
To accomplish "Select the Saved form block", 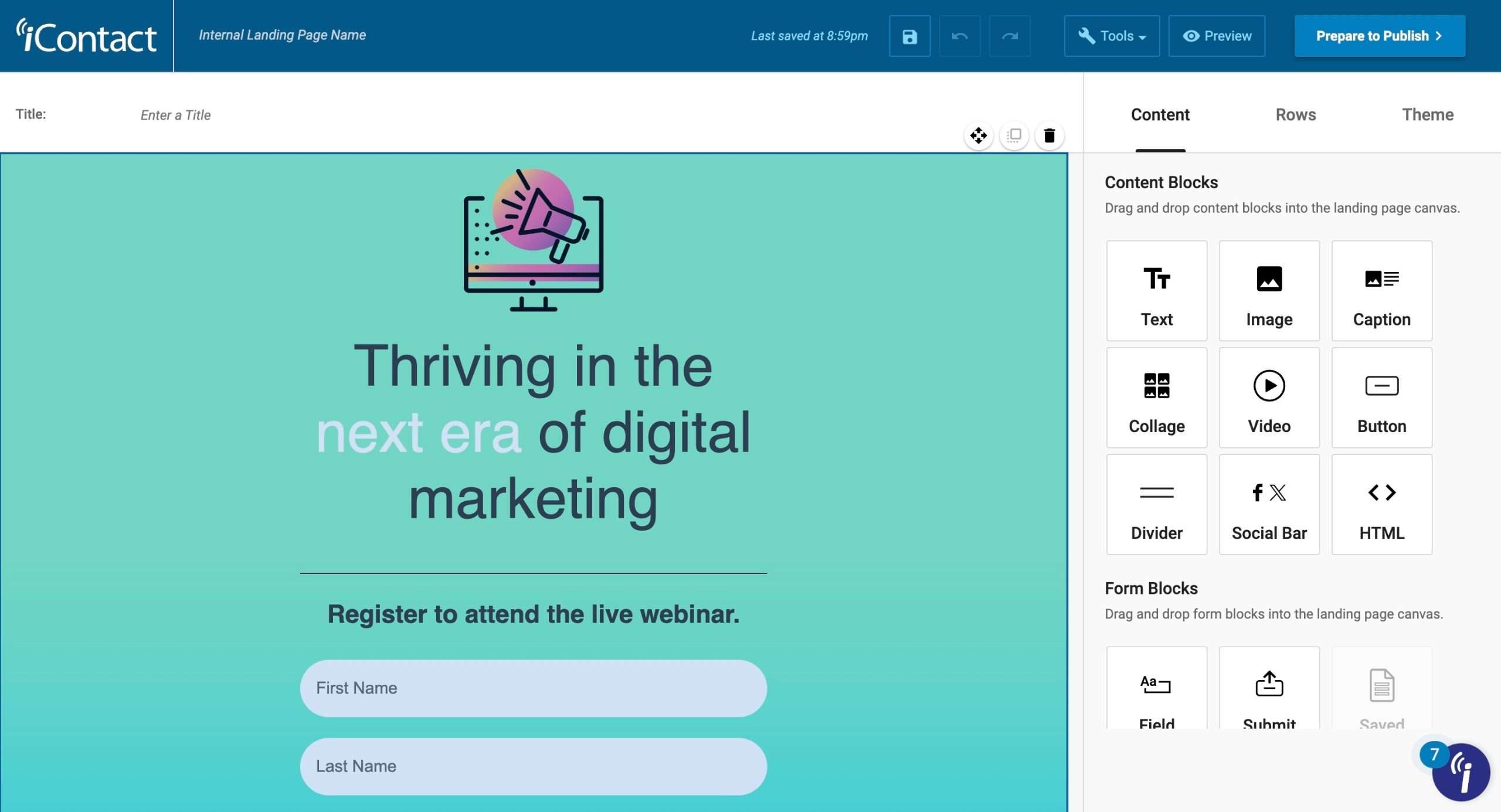I will tap(1381, 688).
